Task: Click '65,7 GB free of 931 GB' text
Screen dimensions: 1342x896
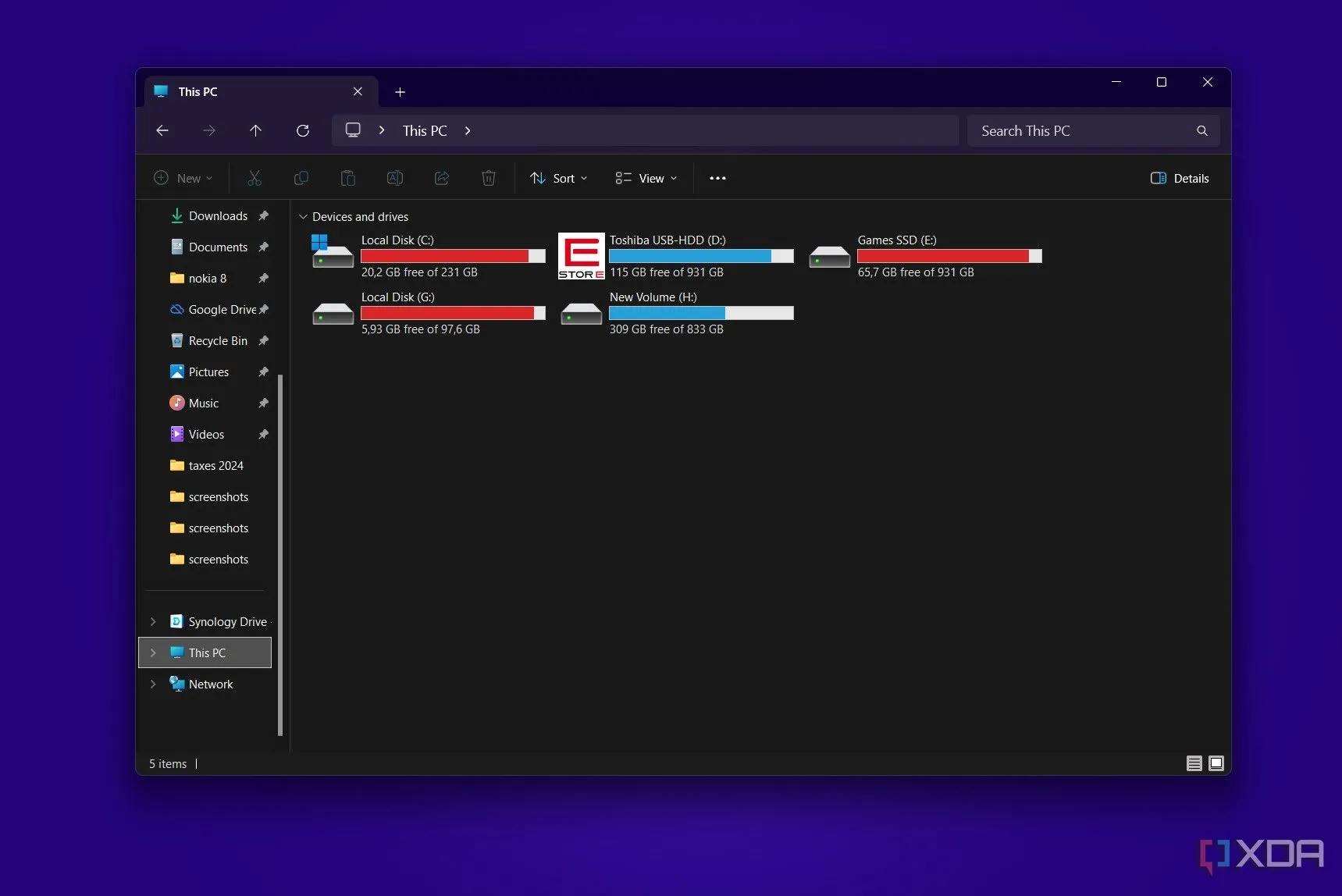Action: (x=916, y=272)
